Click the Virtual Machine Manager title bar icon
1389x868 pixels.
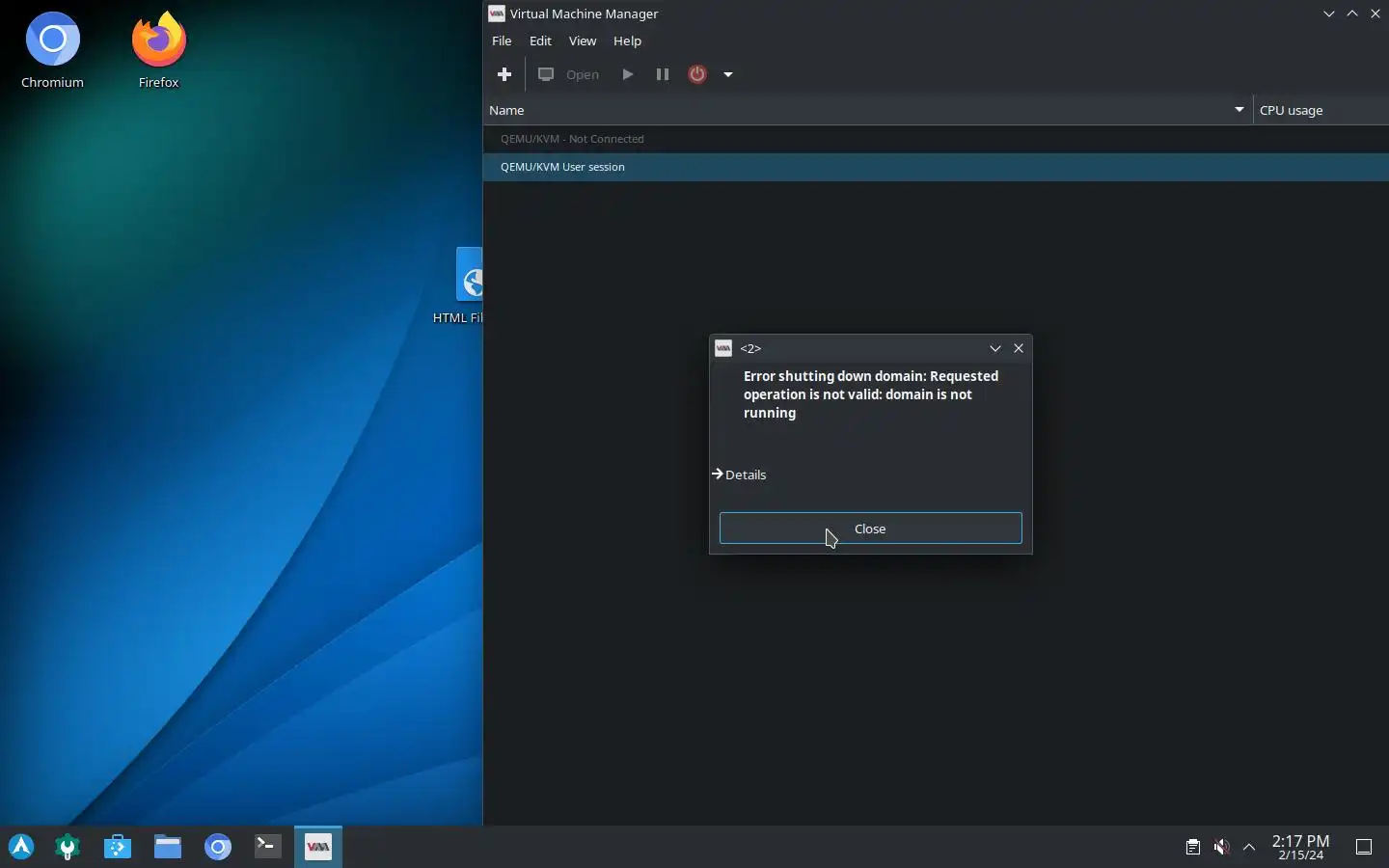(497, 14)
